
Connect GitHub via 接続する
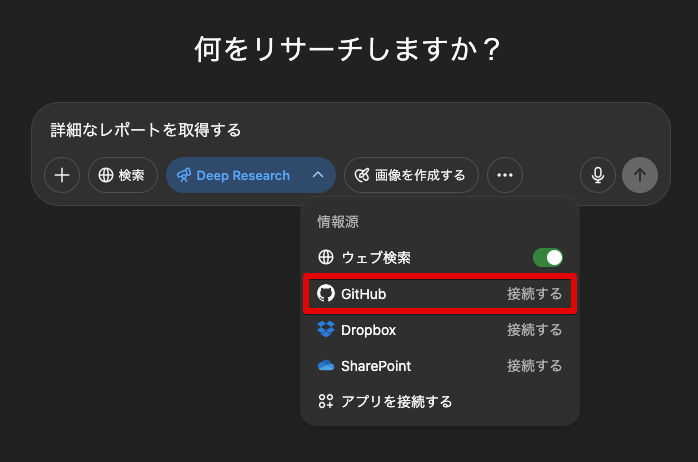point(534,294)
